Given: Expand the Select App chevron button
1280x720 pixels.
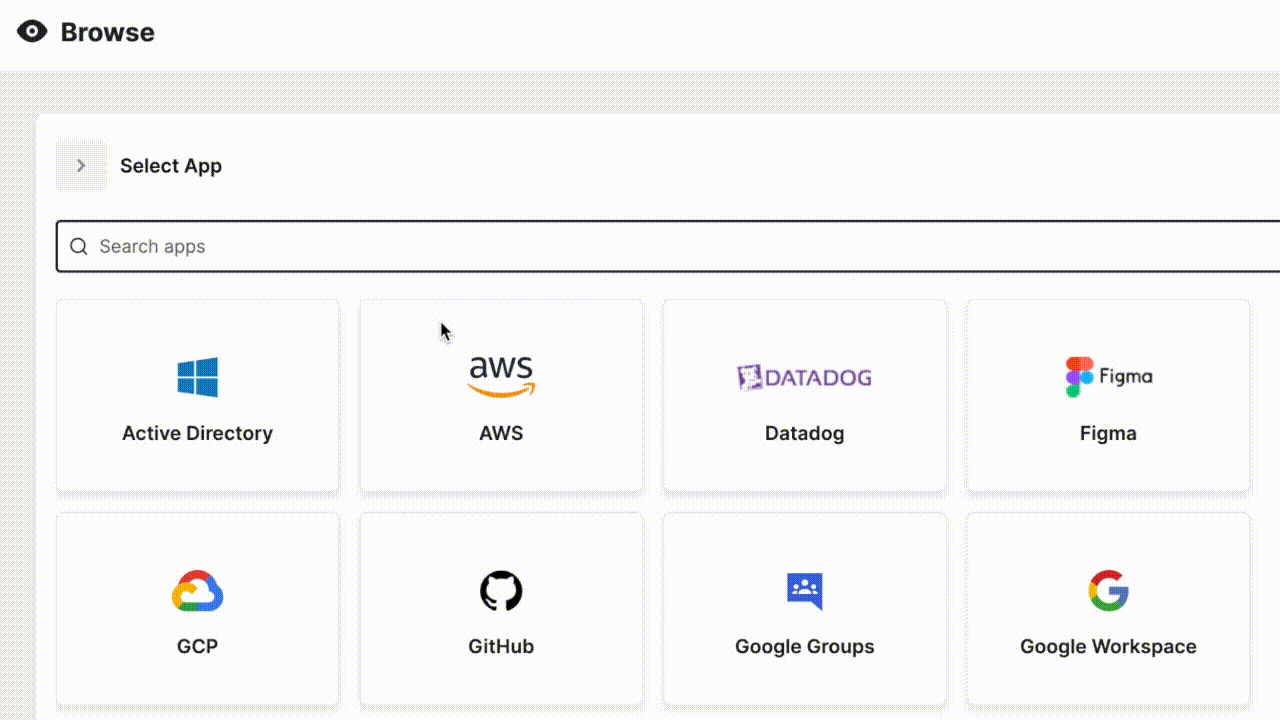Looking at the screenshot, I should coord(81,166).
